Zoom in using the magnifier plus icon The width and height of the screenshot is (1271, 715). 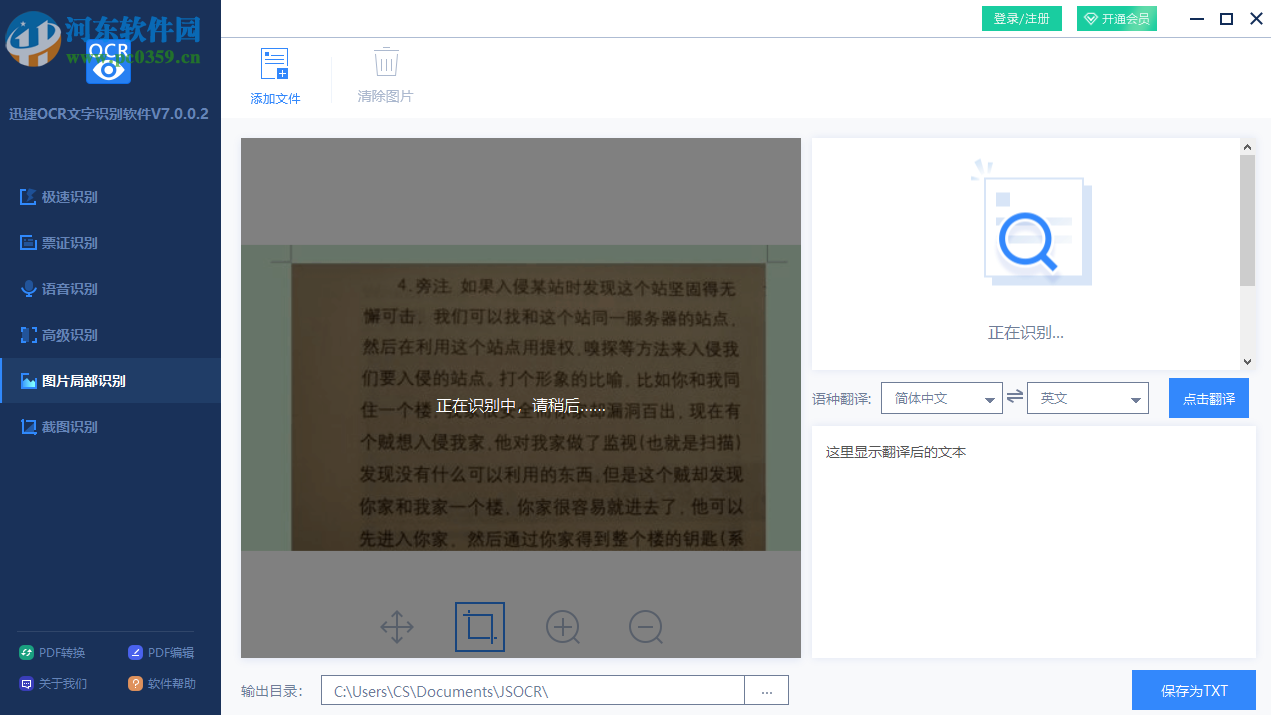tap(562, 627)
